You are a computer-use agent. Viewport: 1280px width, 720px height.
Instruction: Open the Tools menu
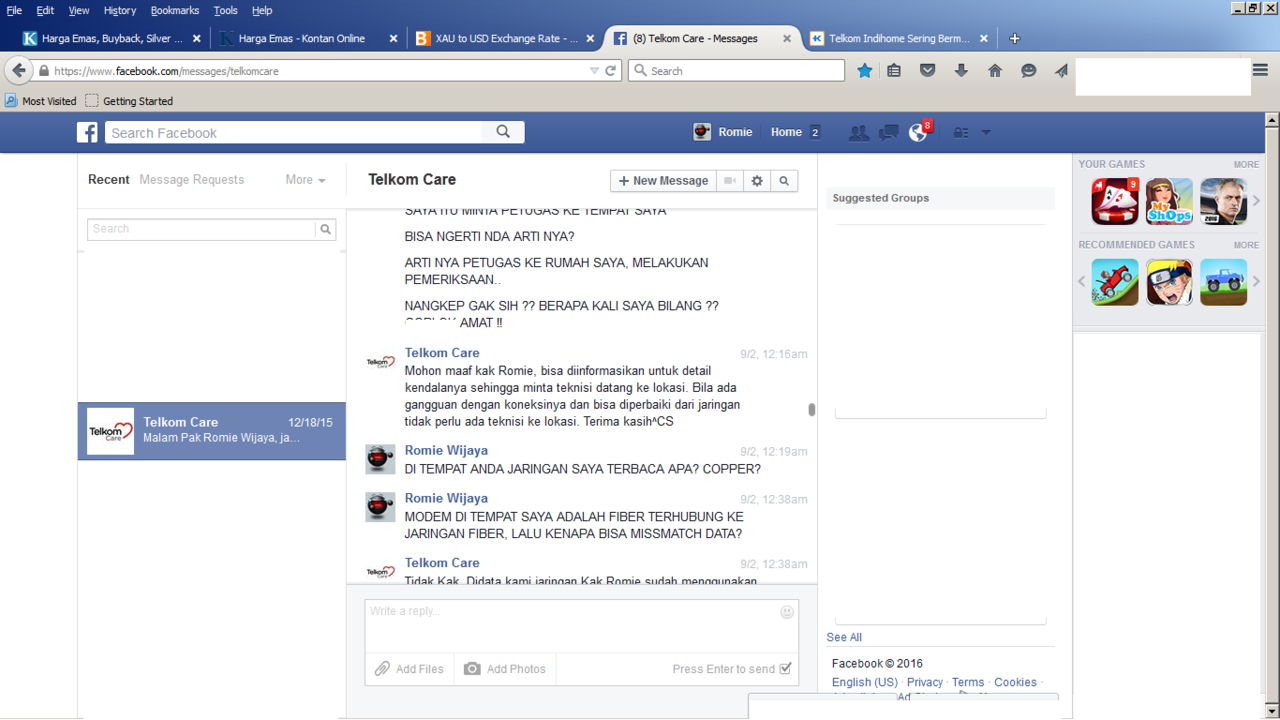point(226,10)
